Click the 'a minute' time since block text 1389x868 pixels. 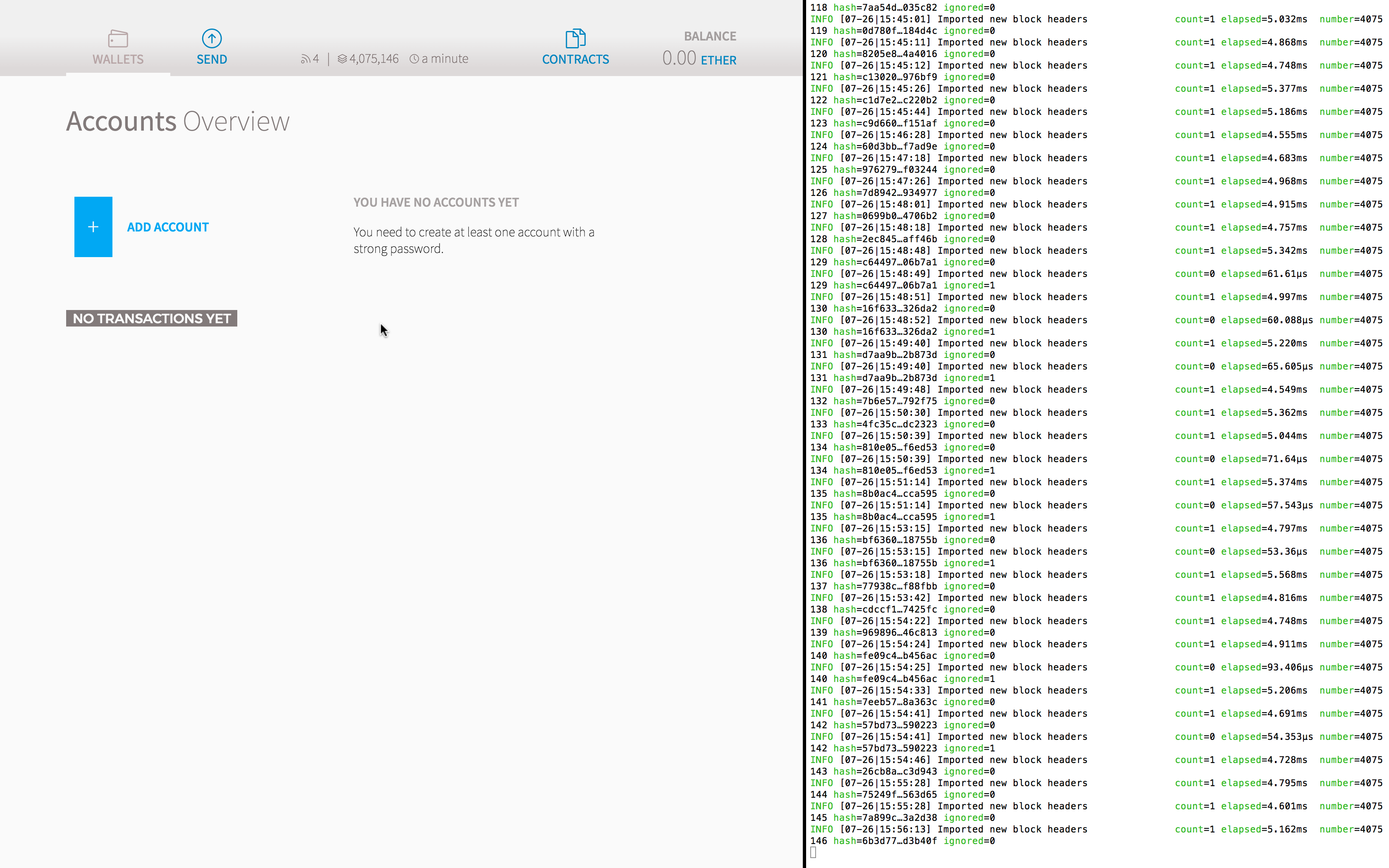[445, 59]
